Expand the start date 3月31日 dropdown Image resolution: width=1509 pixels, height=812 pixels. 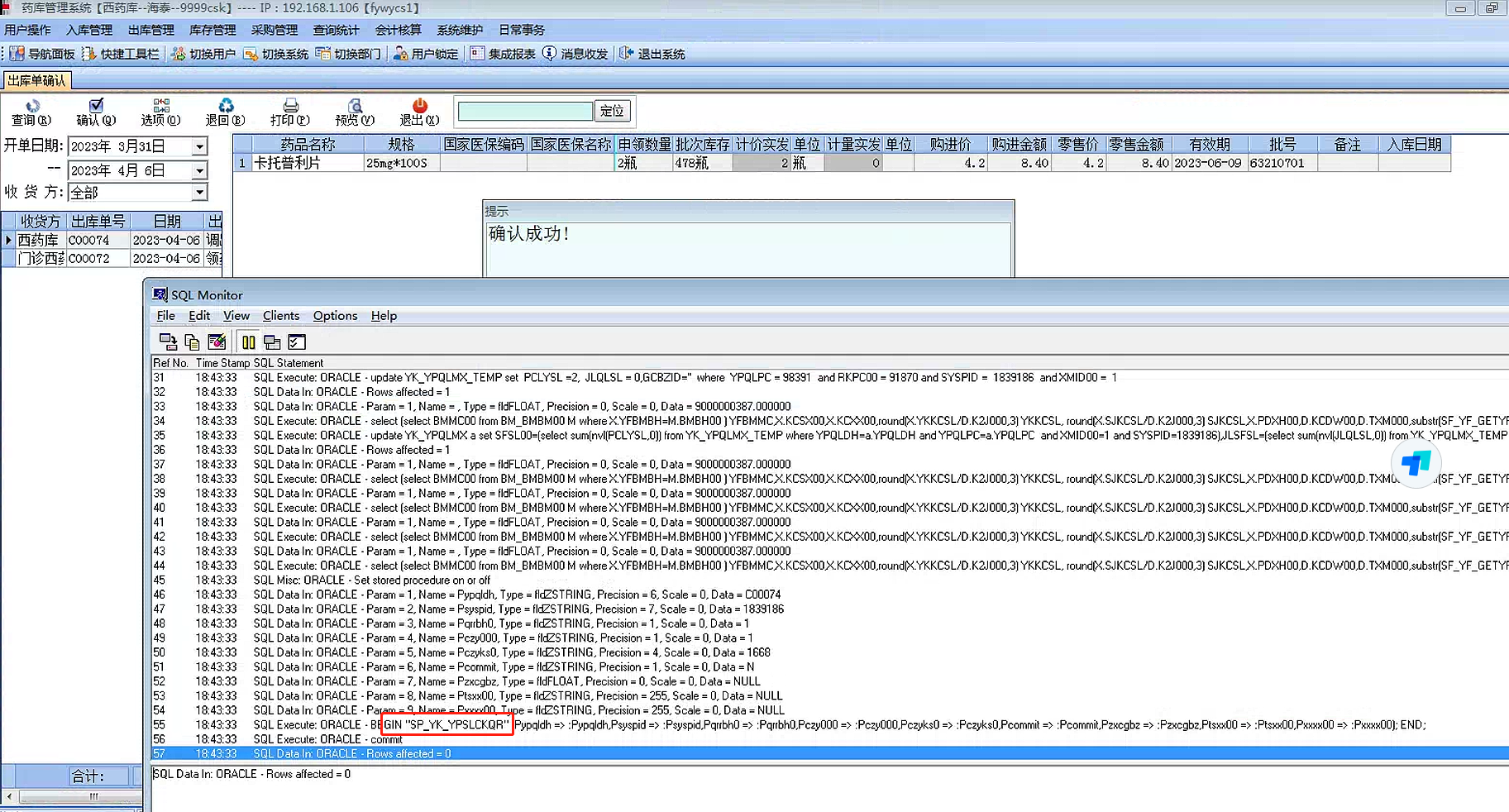(x=199, y=147)
